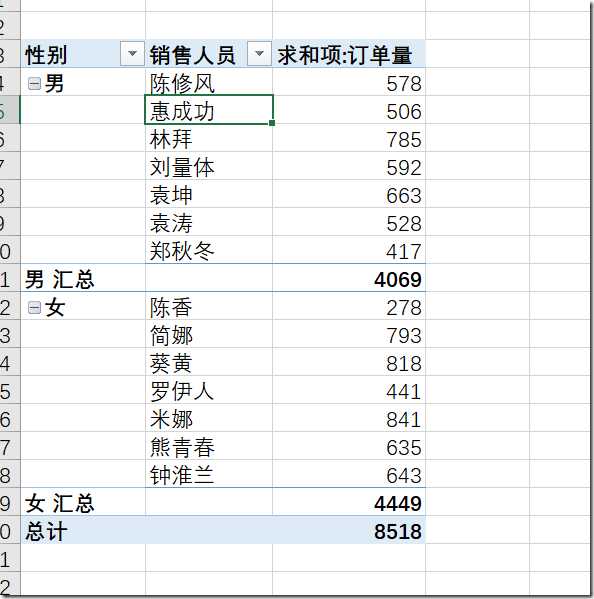Click the 销售人员 header cell text

192,55
